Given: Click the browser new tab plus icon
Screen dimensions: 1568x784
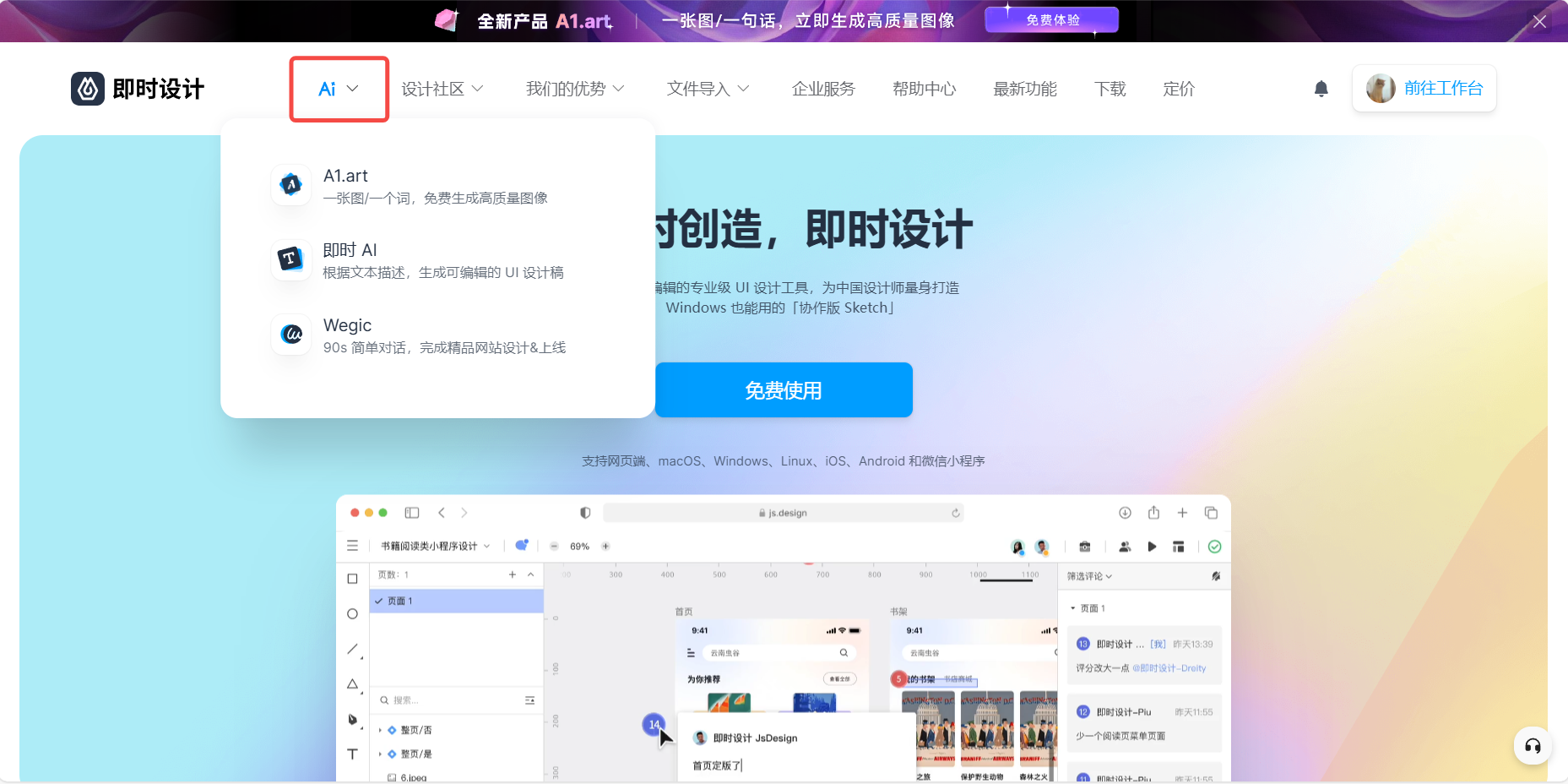Looking at the screenshot, I should click(1182, 513).
